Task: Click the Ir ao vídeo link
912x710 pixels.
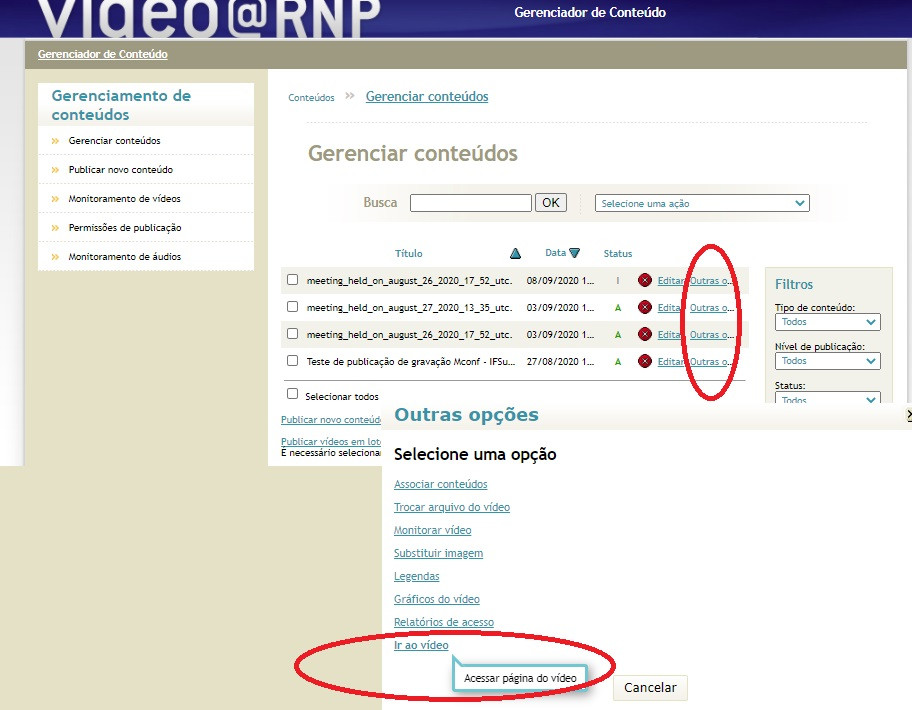Action: (x=421, y=646)
